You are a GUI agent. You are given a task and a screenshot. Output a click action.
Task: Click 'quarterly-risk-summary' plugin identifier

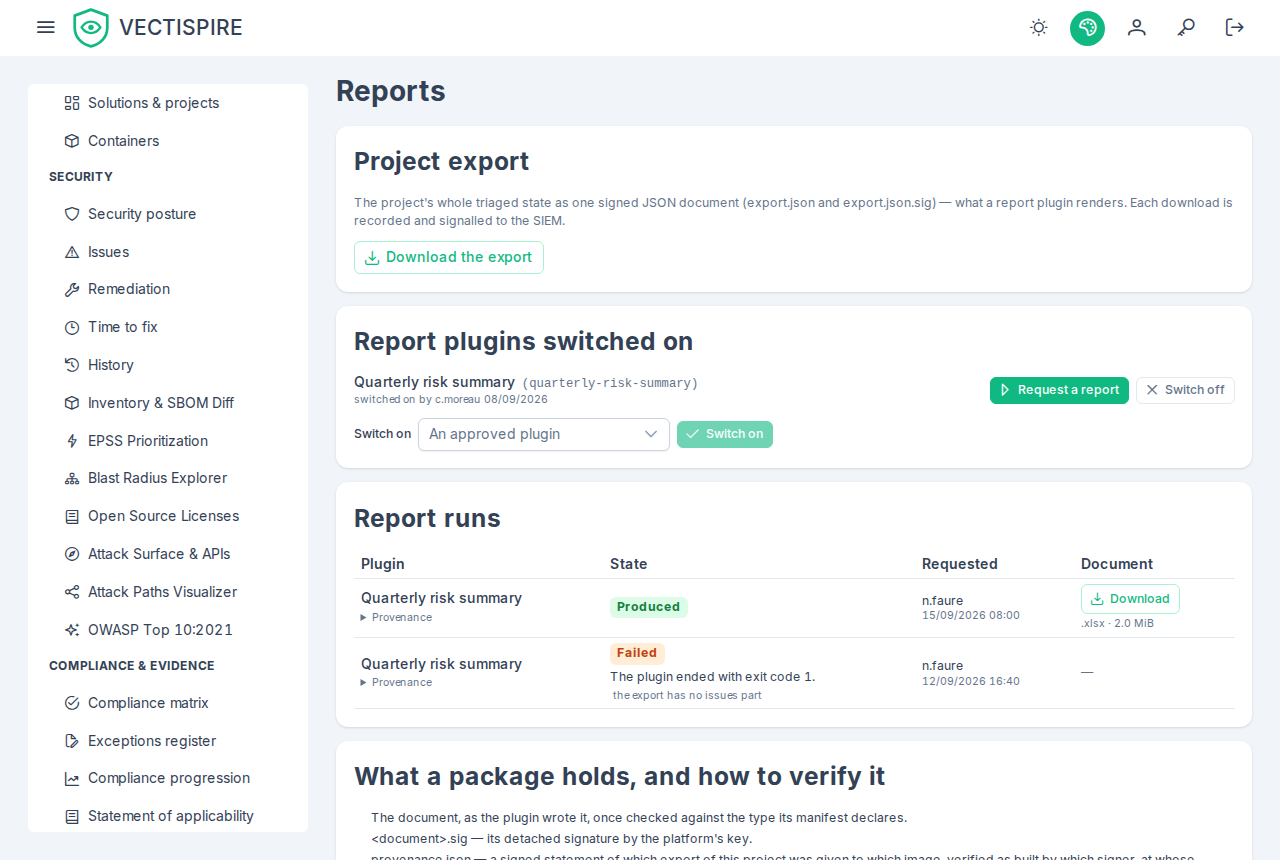[x=610, y=383]
